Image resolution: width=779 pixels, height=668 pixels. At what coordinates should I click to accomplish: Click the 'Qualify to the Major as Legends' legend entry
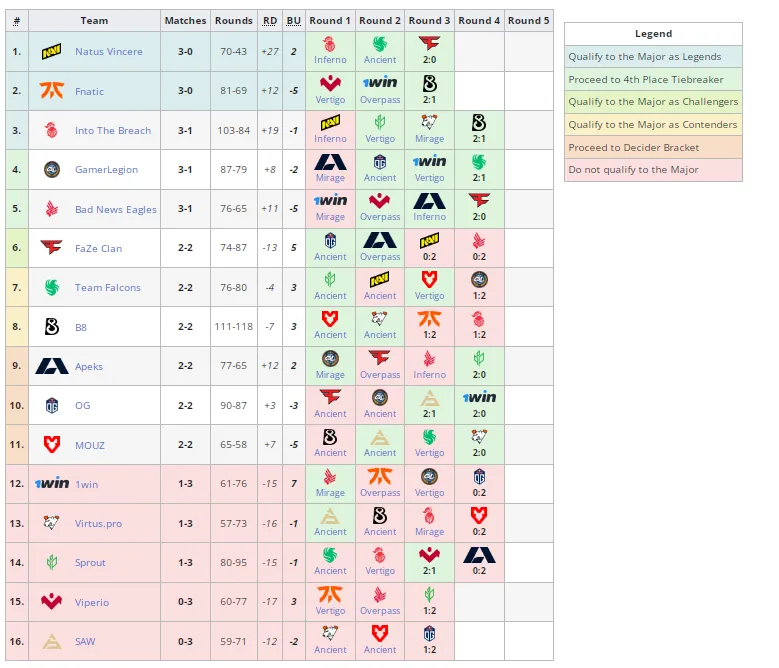coord(653,57)
